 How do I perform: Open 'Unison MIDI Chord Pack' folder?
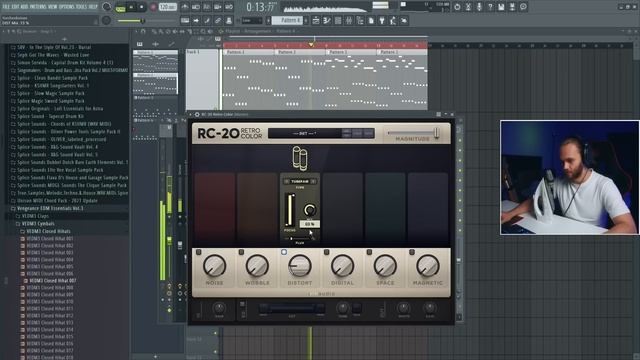click(57, 200)
